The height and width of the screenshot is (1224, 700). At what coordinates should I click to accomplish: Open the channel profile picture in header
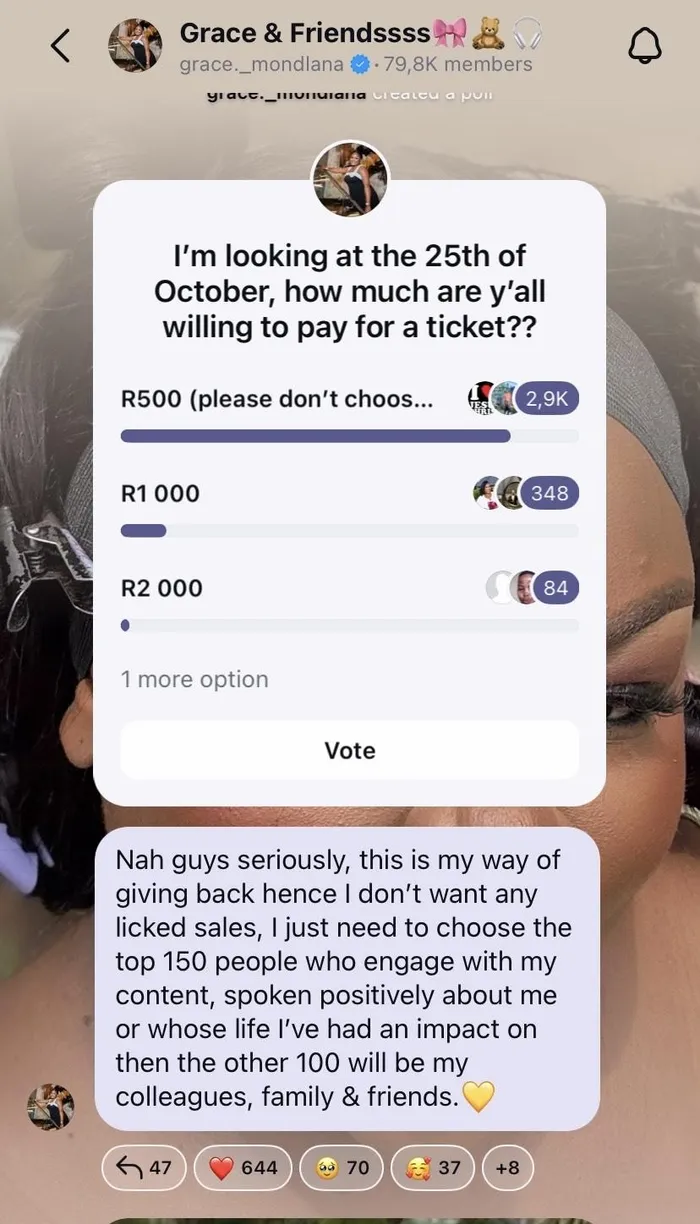135,46
